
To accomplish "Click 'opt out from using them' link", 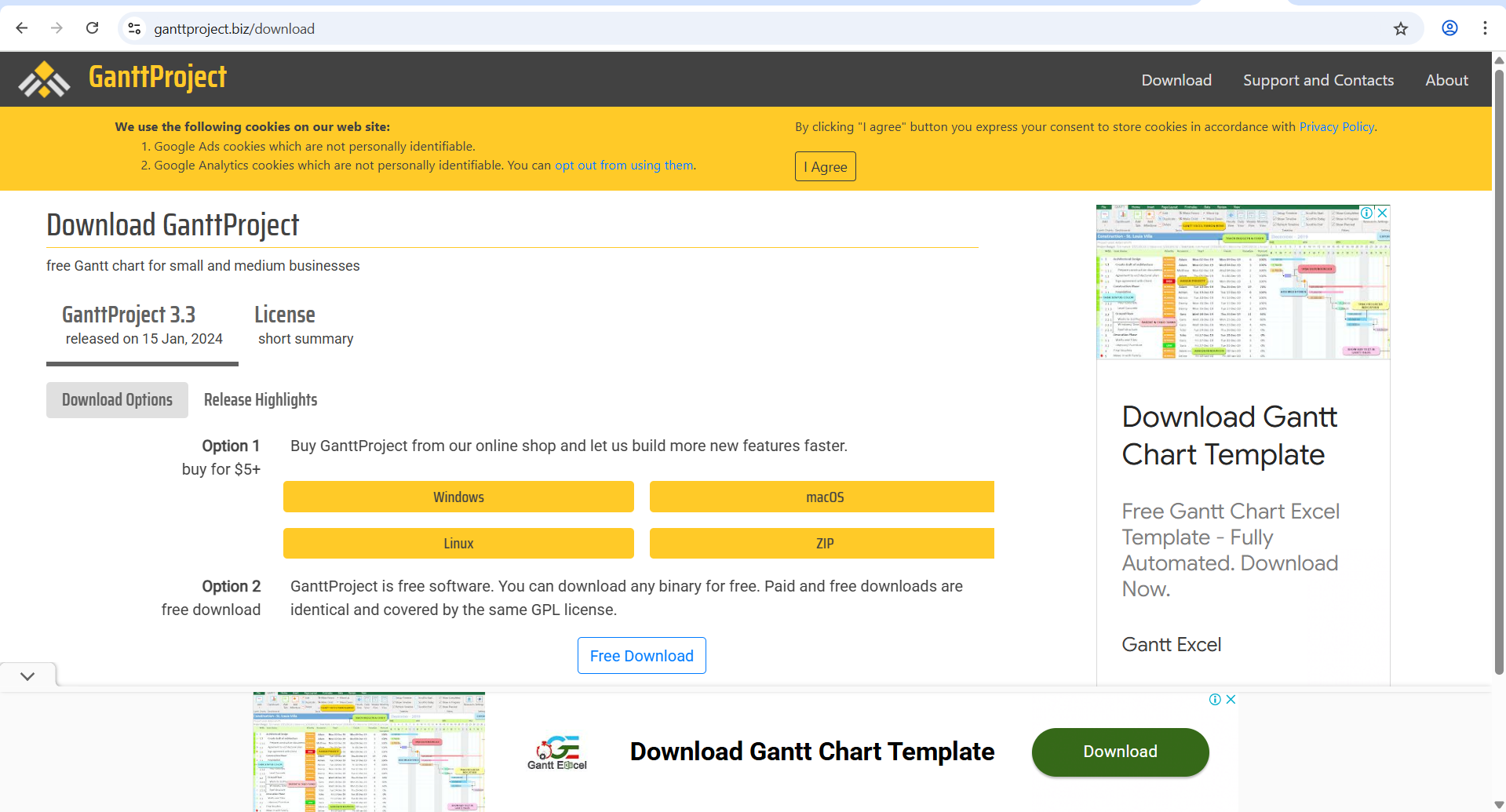I will [x=624, y=166].
